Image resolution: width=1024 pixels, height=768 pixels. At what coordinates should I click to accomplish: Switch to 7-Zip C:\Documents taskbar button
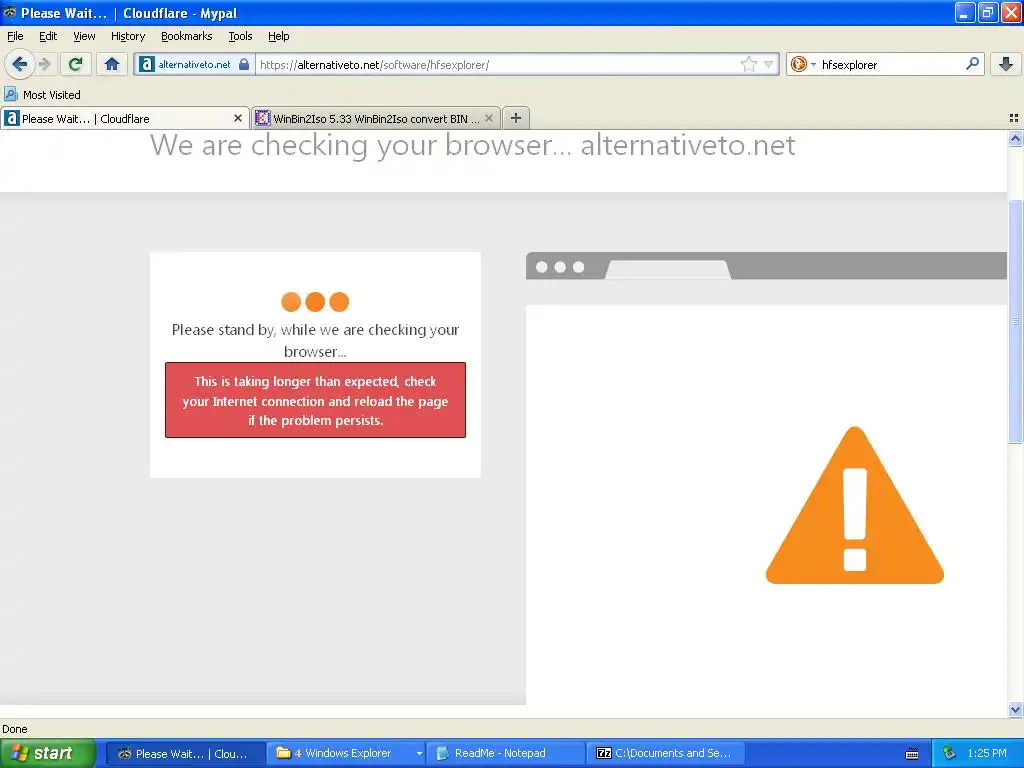(665, 753)
